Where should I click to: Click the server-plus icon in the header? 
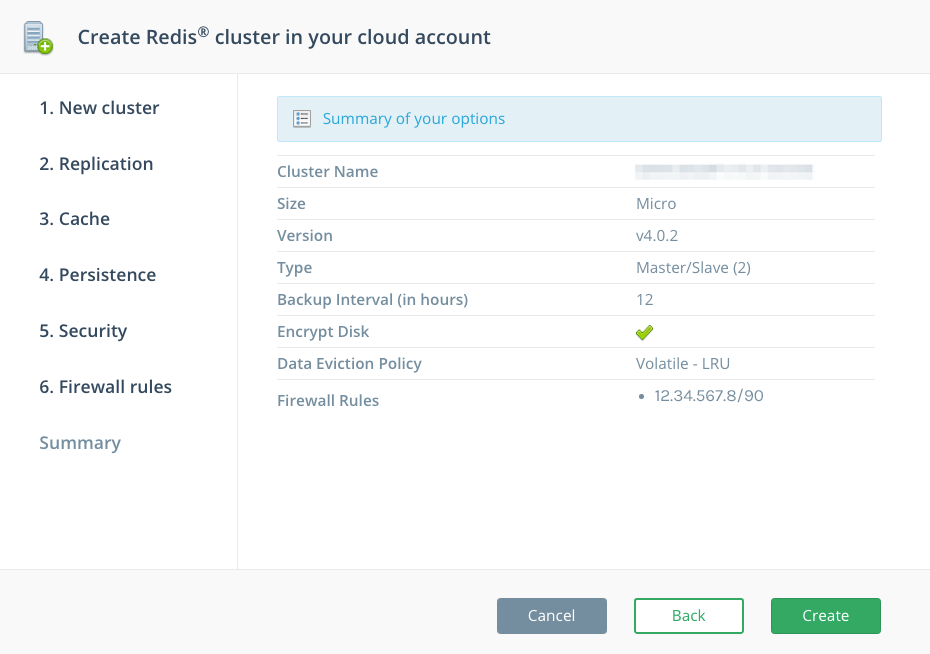coord(38,37)
